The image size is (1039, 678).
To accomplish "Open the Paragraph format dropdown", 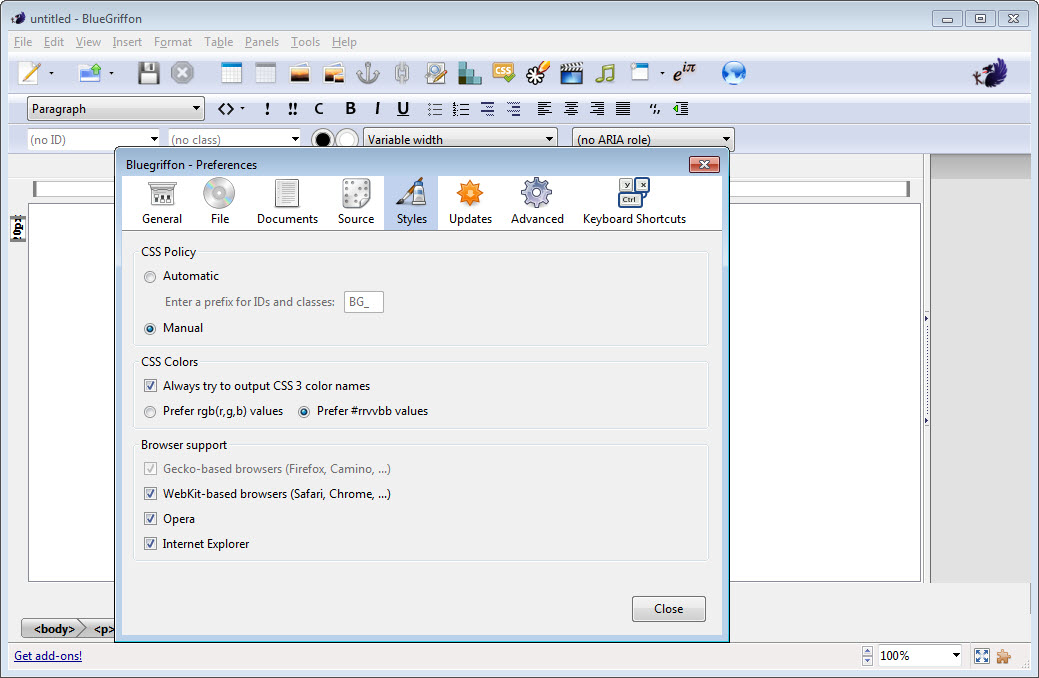I will (116, 109).
